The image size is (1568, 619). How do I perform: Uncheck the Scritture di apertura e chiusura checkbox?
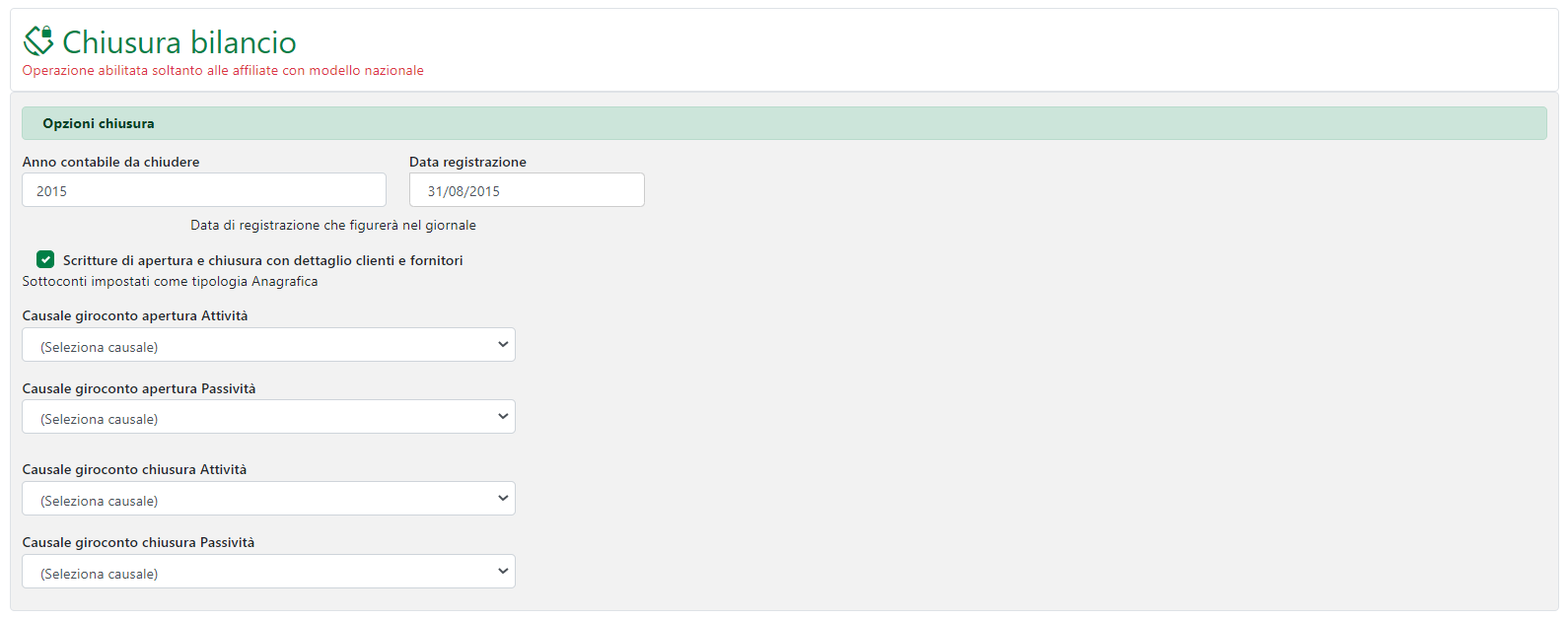pyautogui.click(x=45, y=259)
